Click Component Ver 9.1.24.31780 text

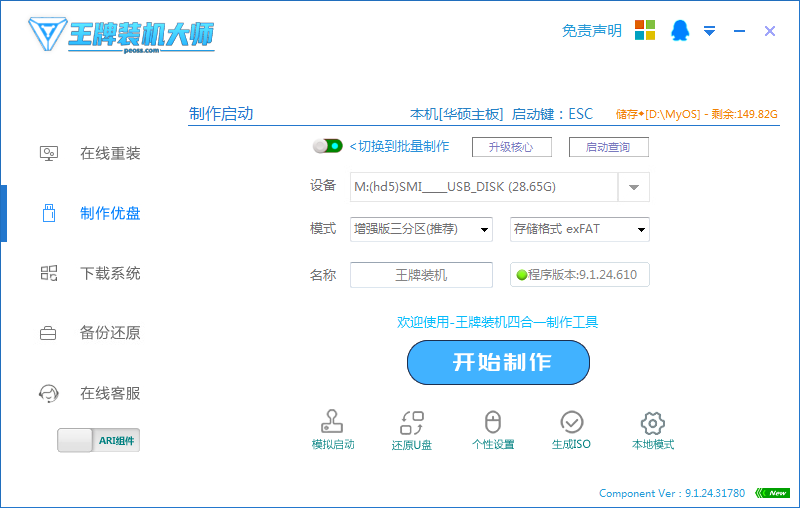click(671, 493)
